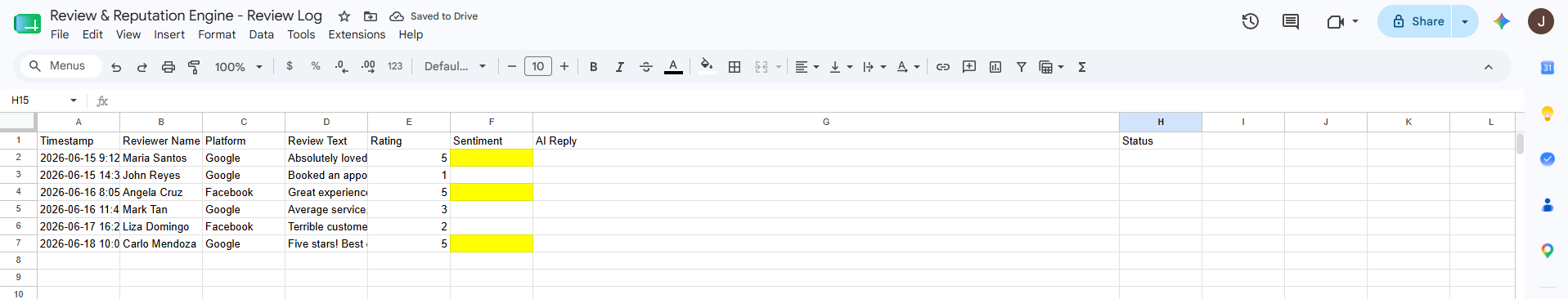
Task: Collapse the toolbar with chevron
Action: [1489, 67]
